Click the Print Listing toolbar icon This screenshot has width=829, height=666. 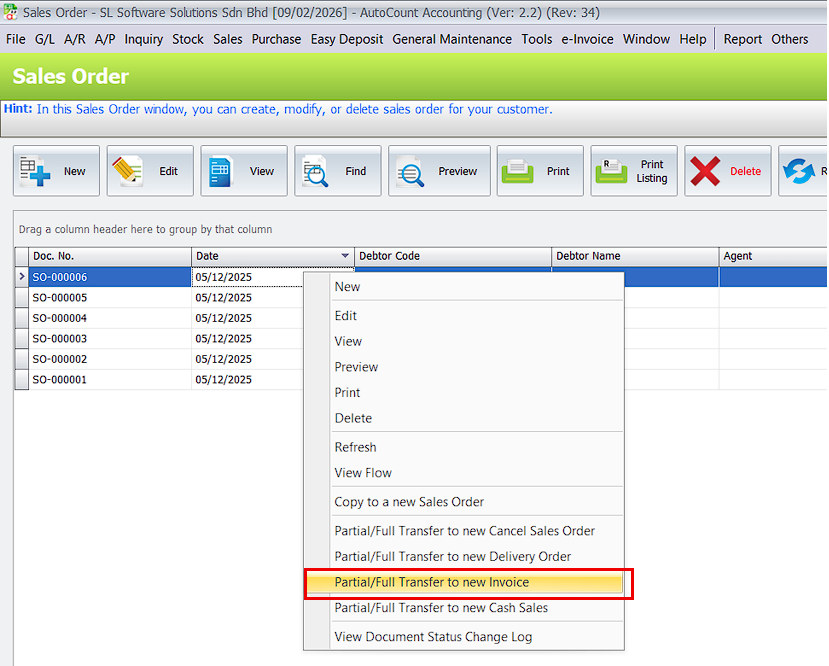[610, 172]
